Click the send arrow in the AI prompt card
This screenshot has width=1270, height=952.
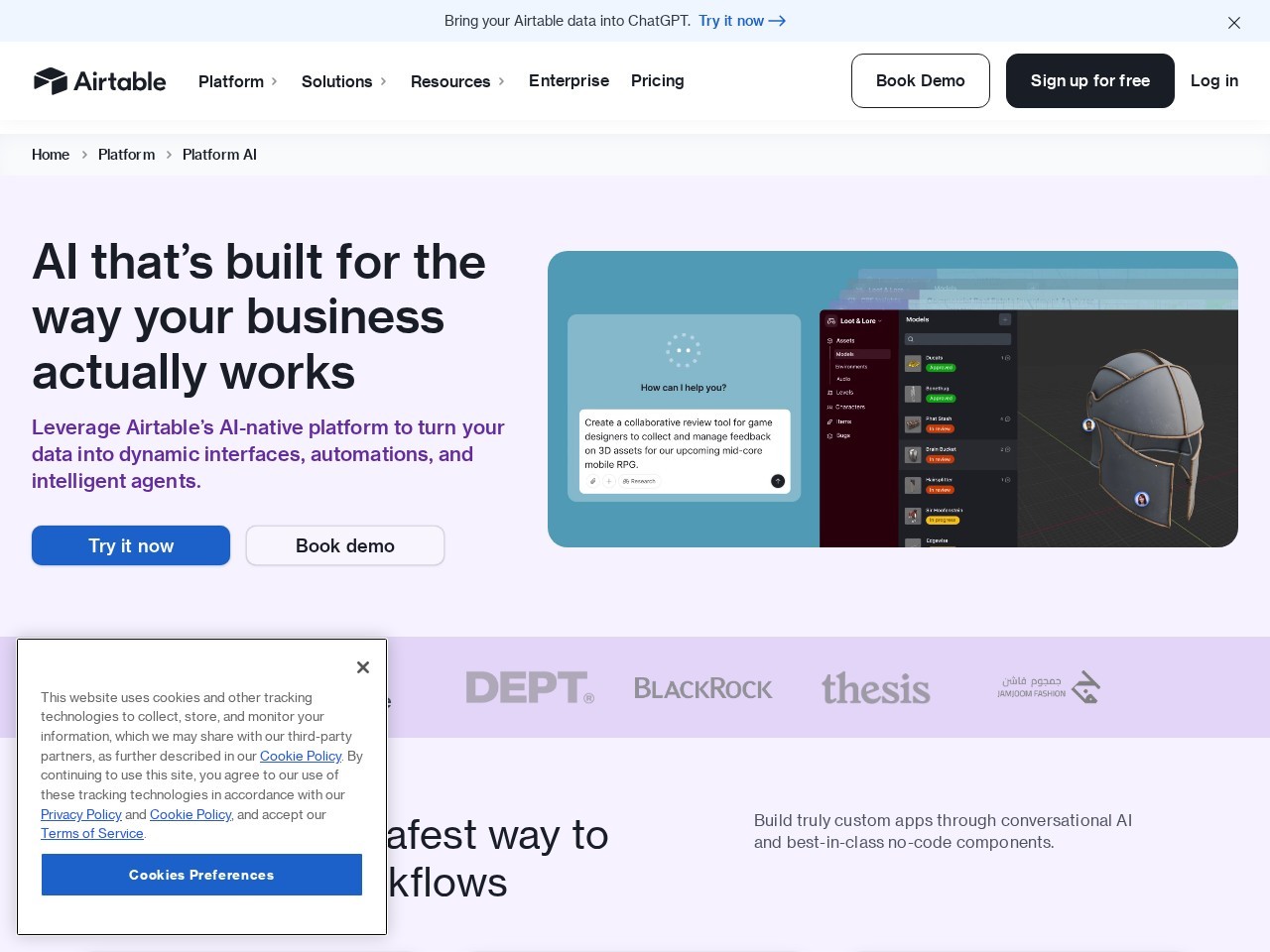point(778,481)
